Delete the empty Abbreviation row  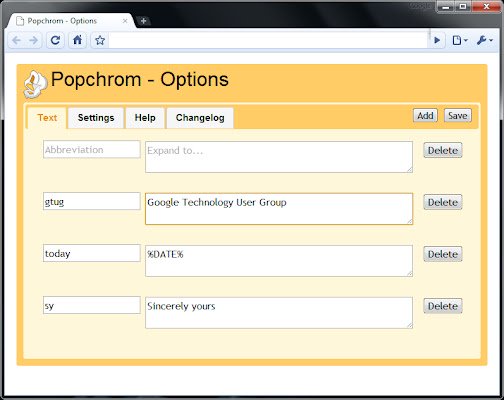pyautogui.click(x=443, y=150)
